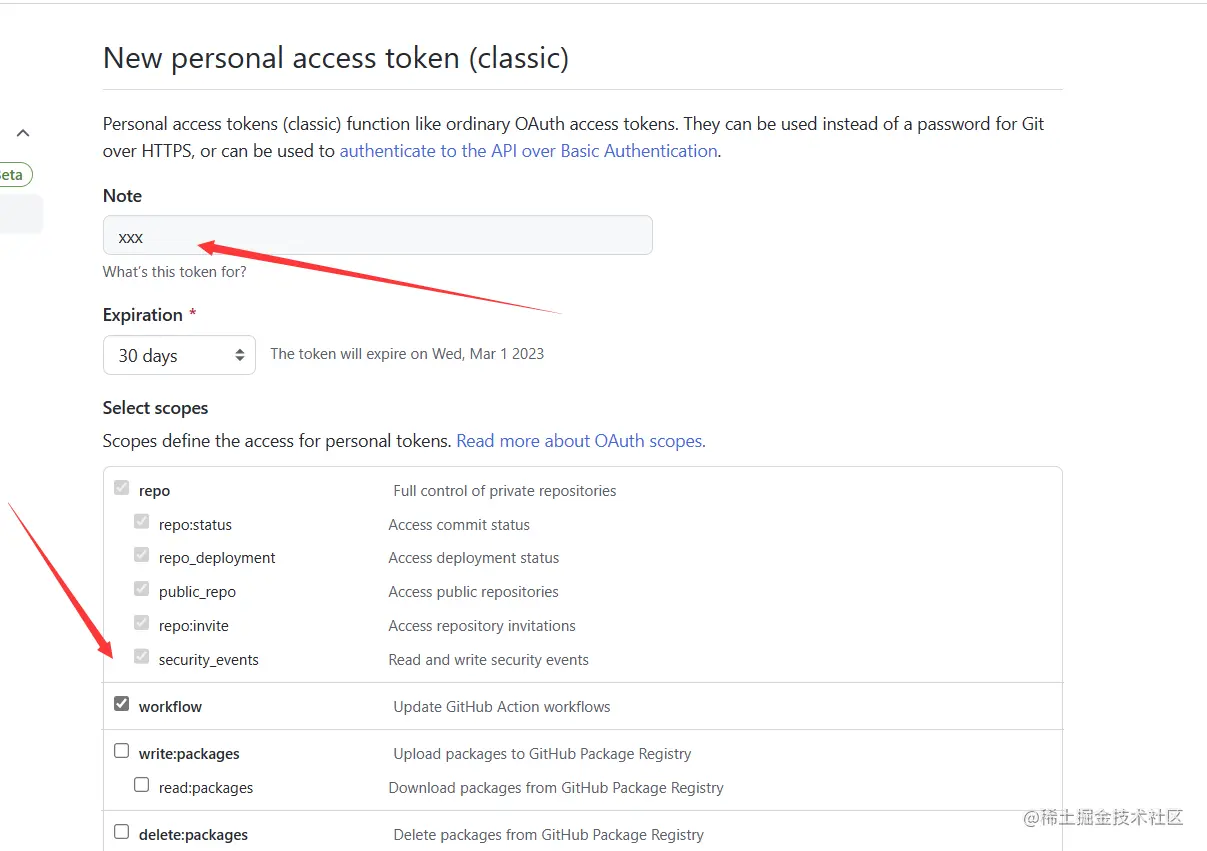This screenshot has width=1207, height=851.
Task: Click the delete:packages scope label
Action: (x=193, y=835)
